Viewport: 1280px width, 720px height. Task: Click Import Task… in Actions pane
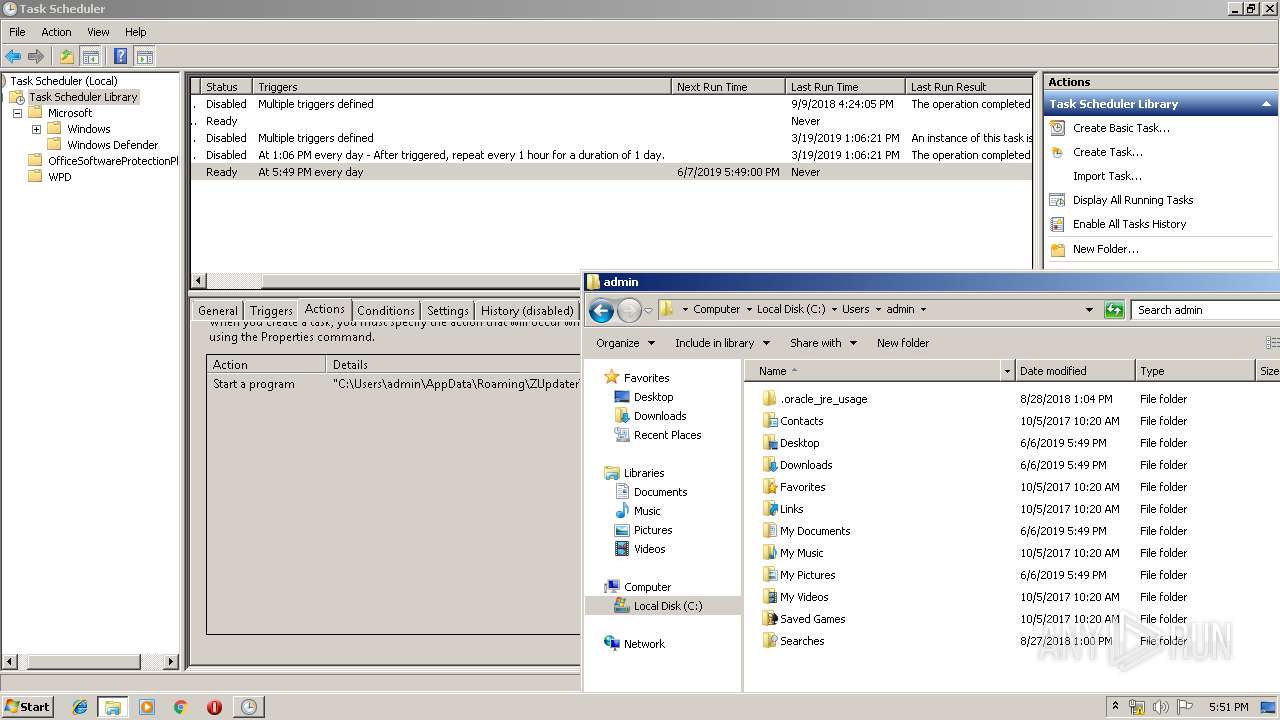(x=1107, y=176)
